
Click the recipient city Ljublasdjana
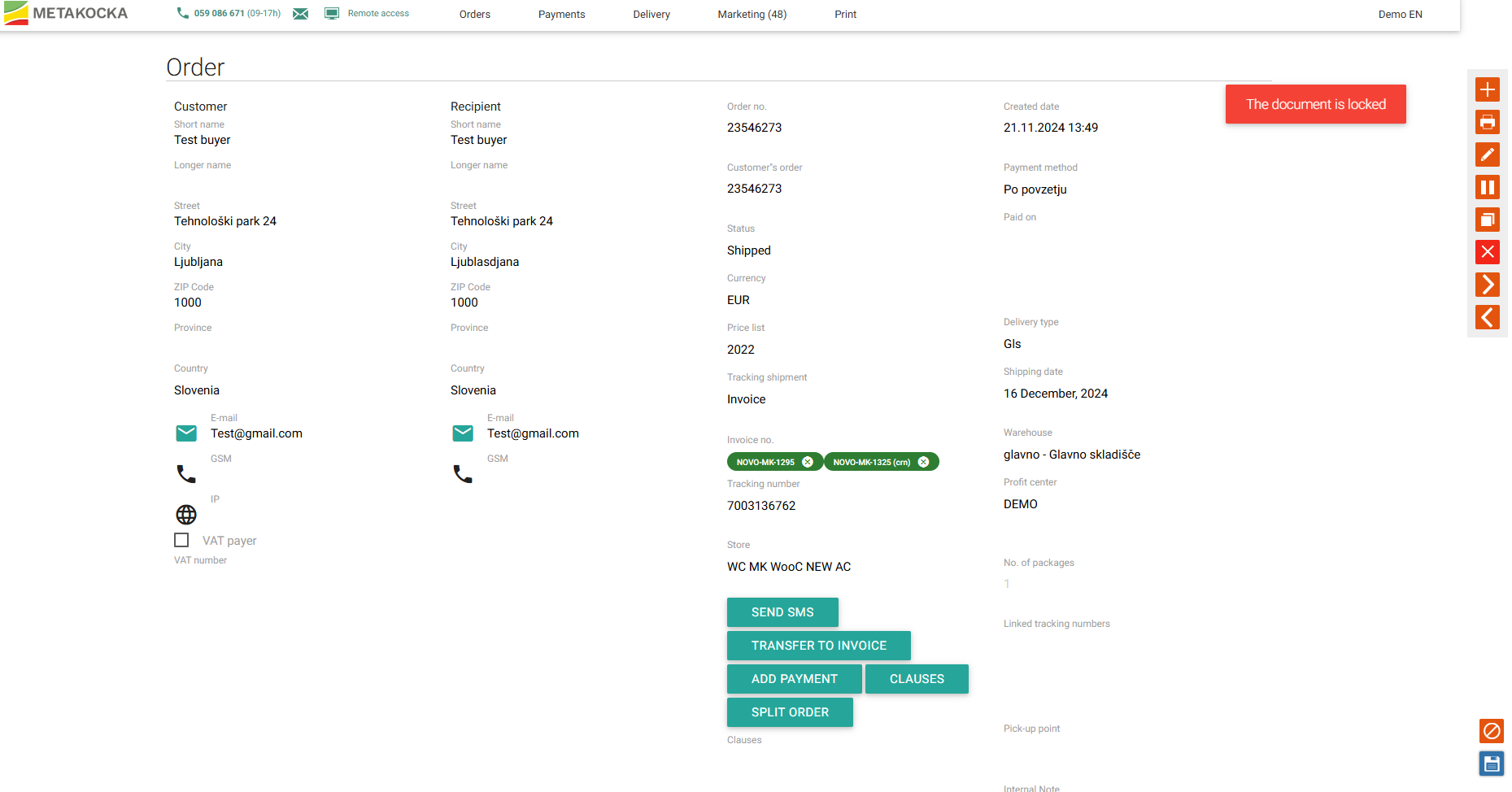tap(485, 262)
